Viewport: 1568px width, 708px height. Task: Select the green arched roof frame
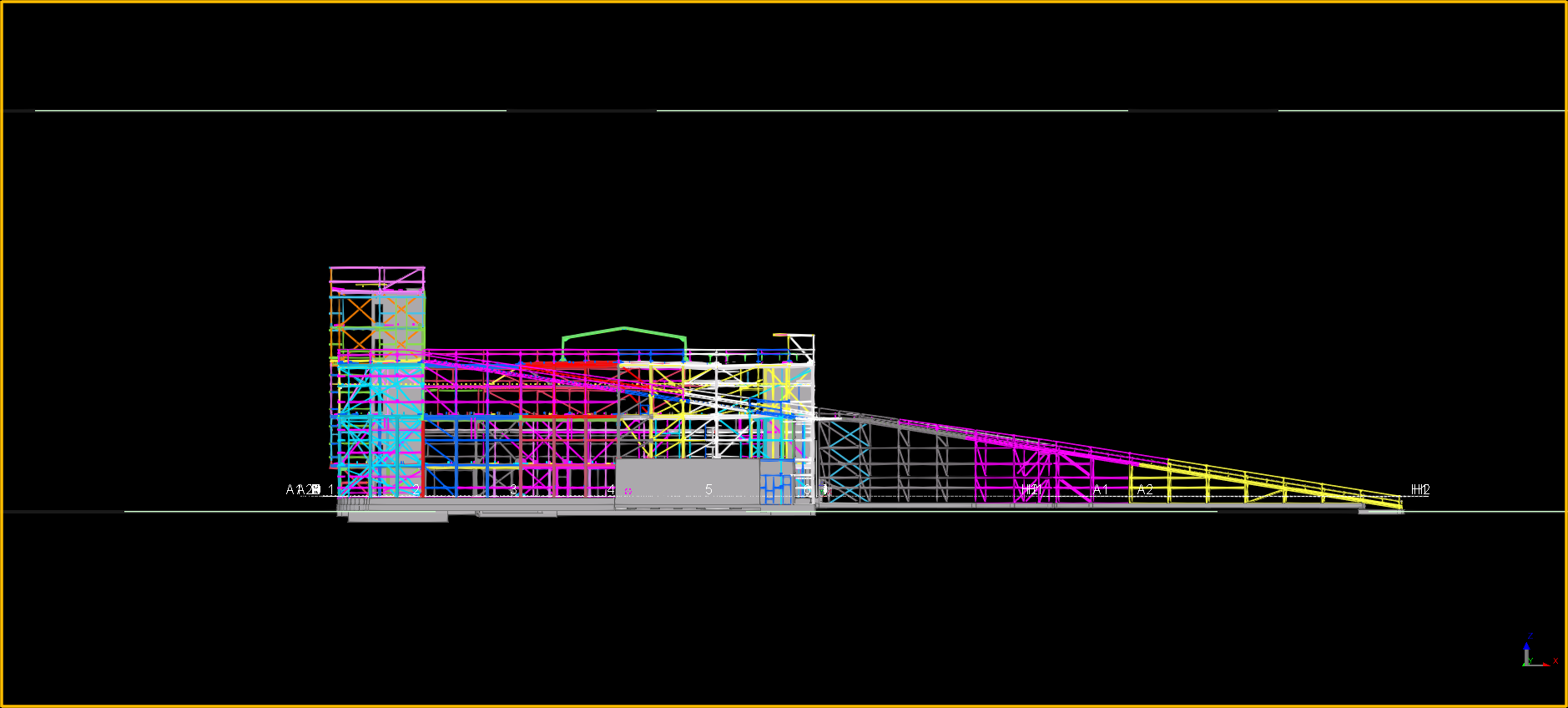pos(624,330)
